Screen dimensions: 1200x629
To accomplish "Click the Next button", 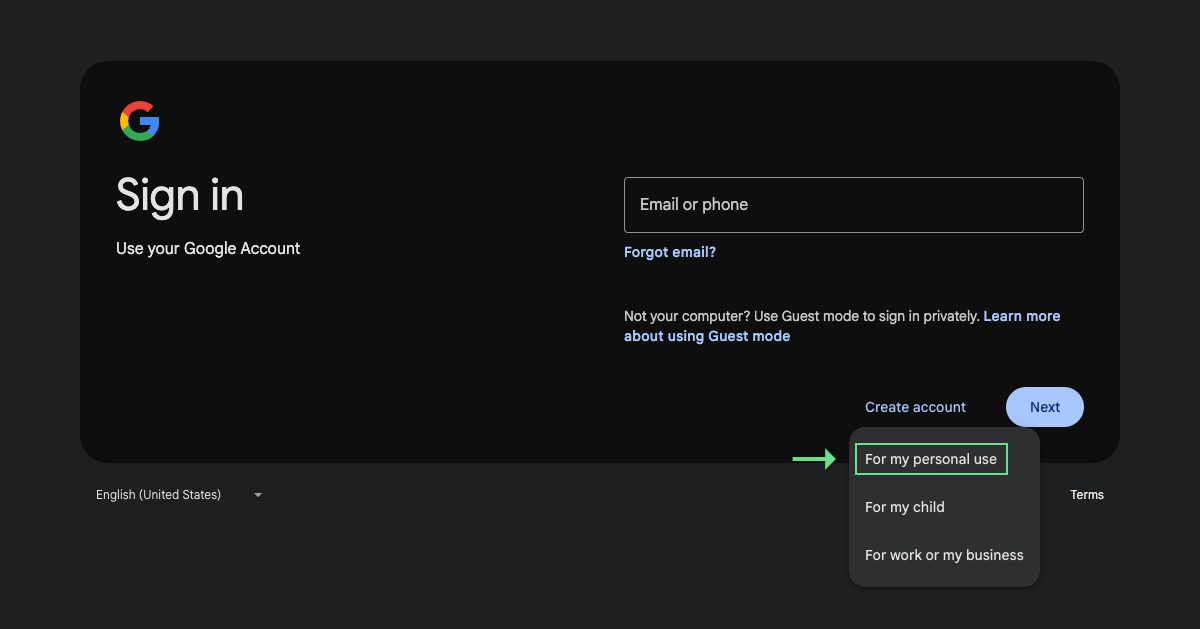I will 1045,407.
